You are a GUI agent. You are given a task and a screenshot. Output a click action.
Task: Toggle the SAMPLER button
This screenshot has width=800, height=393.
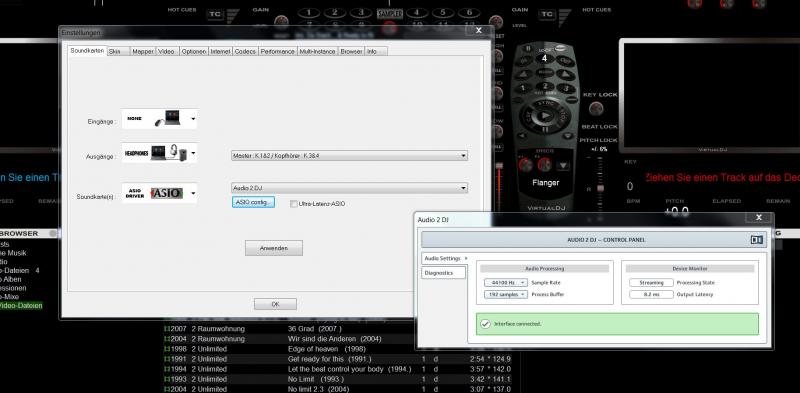(389, 14)
